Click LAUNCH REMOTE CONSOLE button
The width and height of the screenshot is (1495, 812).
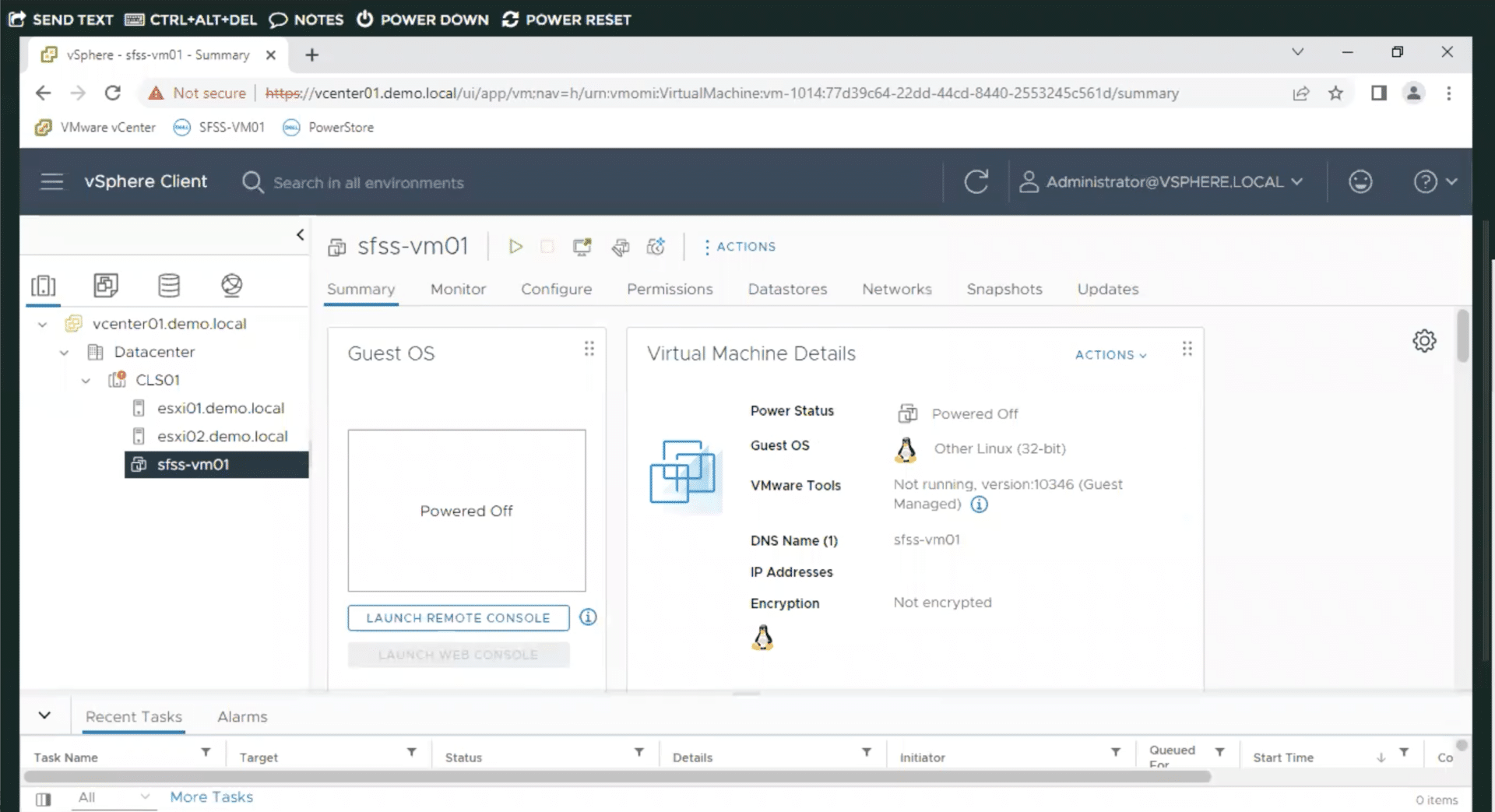459,618
